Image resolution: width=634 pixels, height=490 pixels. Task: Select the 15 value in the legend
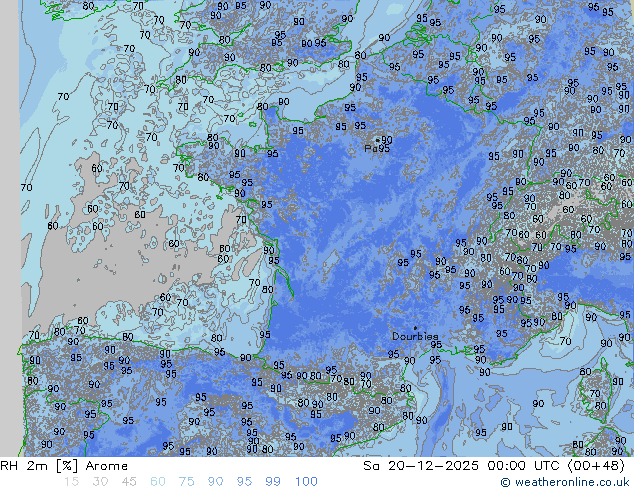tap(71, 482)
